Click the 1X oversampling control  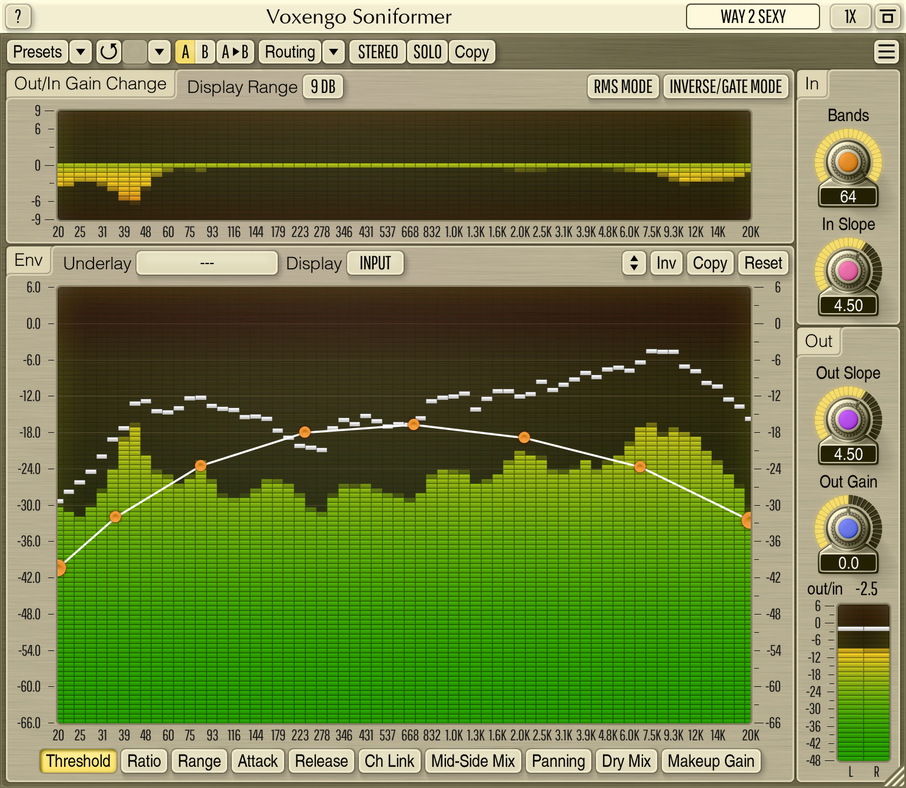pyautogui.click(x=849, y=16)
